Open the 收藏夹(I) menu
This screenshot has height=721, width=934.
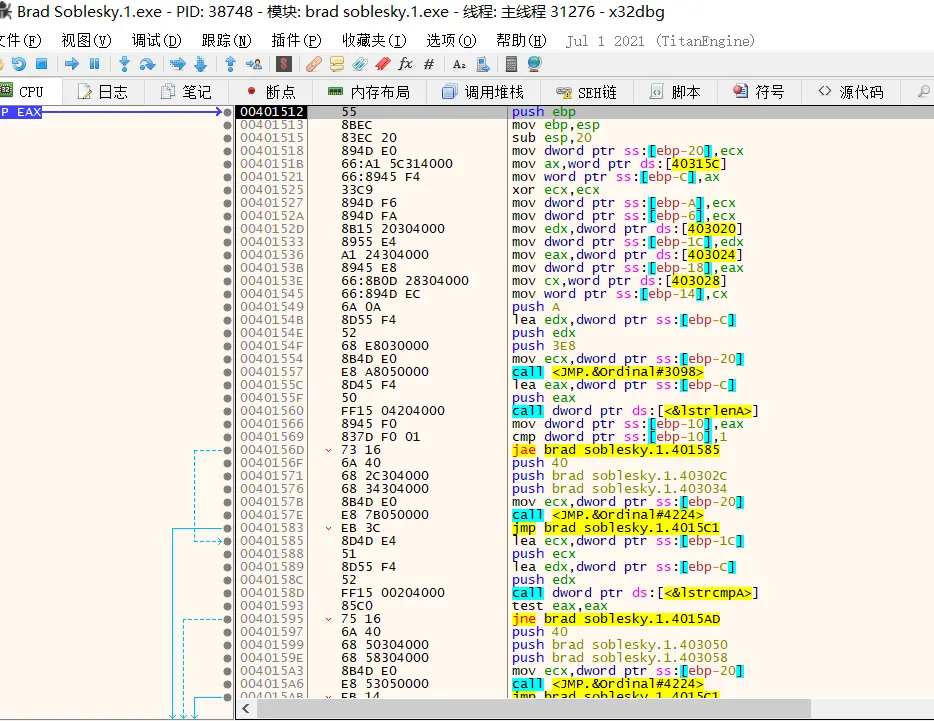click(374, 41)
